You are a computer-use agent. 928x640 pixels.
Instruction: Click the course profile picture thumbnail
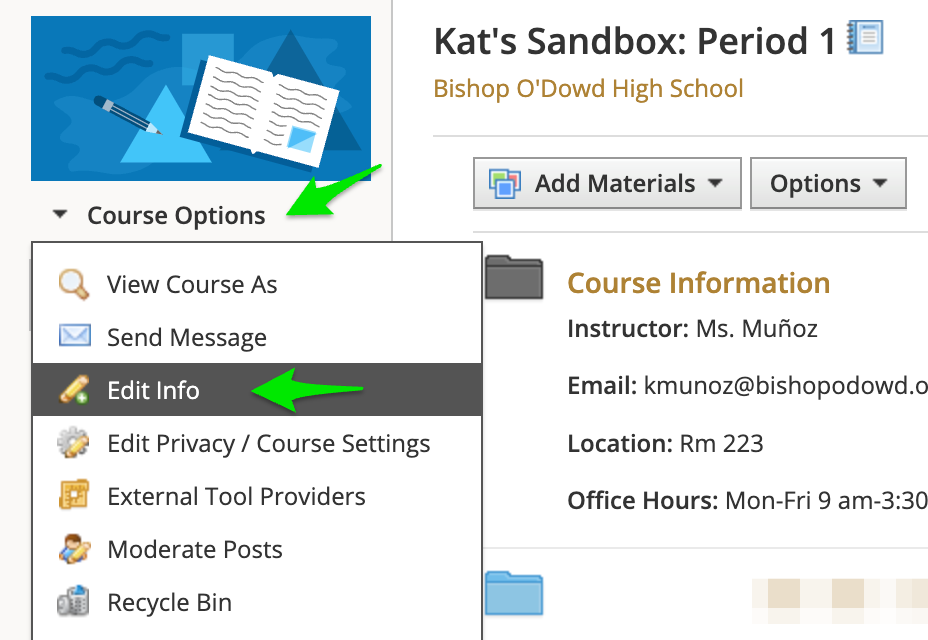click(201, 98)
